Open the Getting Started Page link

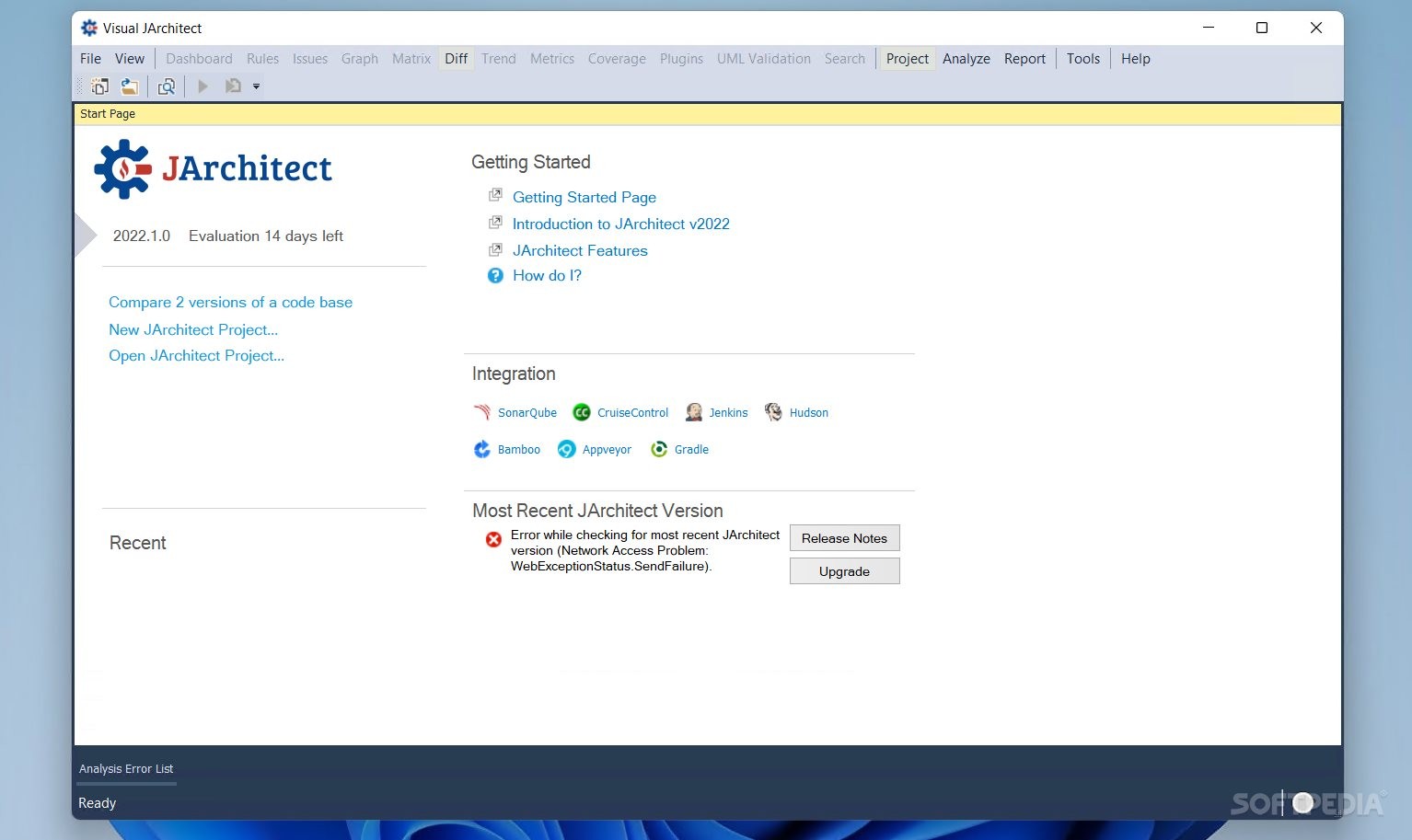584,197
